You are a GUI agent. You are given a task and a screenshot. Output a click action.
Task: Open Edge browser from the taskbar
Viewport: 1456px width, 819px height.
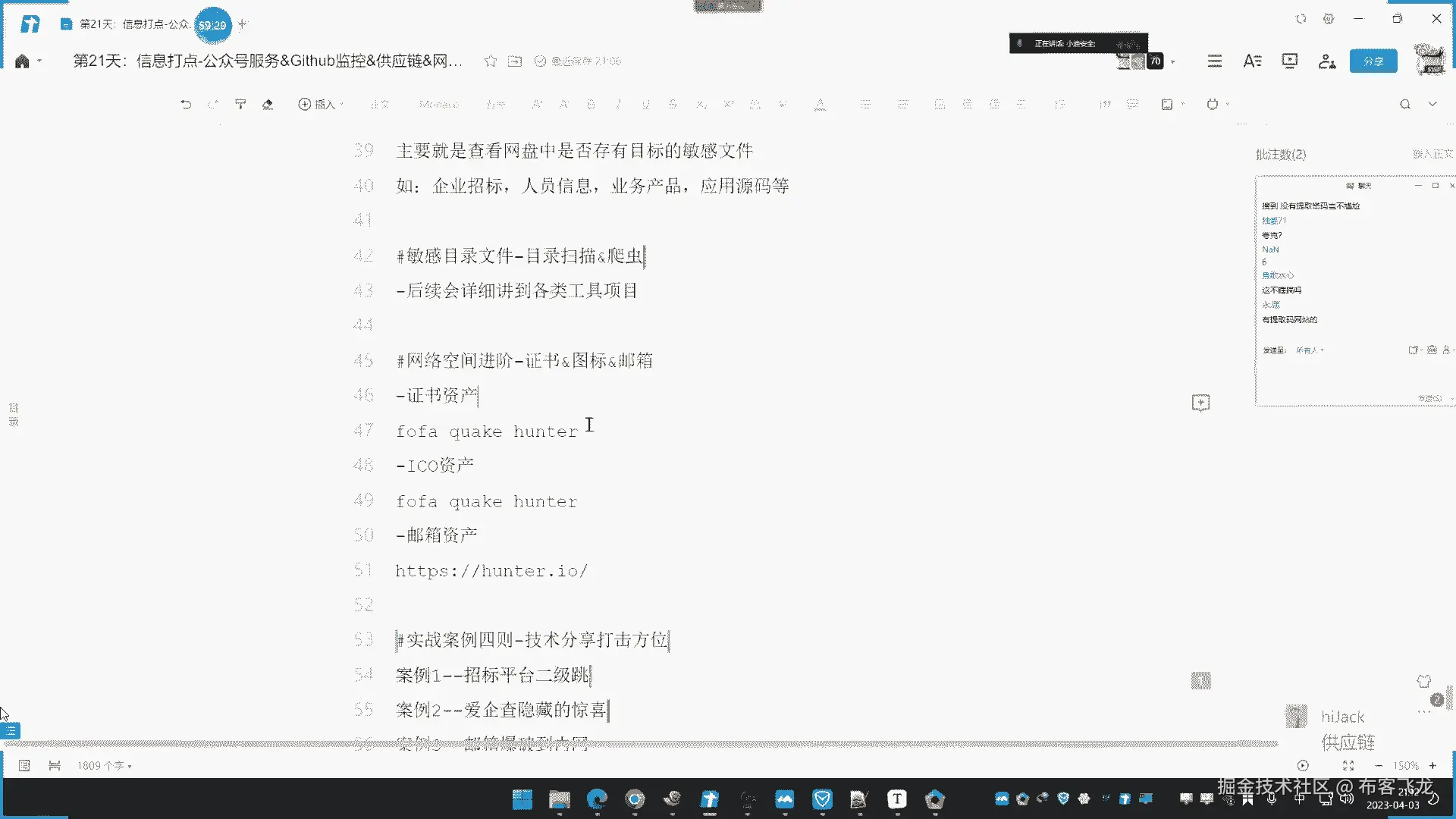(x=598, y=799)
